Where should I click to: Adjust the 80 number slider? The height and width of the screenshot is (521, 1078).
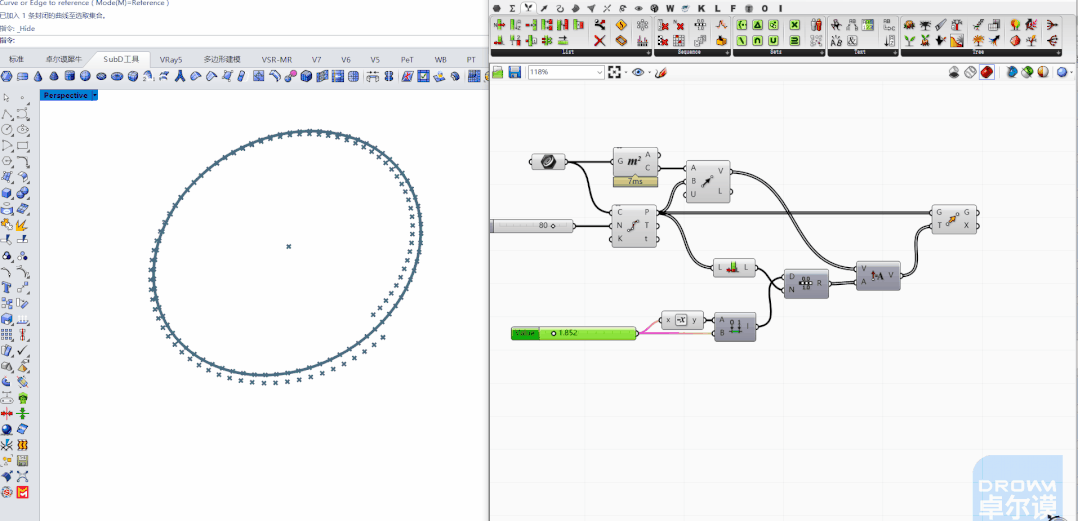point(532,225)
